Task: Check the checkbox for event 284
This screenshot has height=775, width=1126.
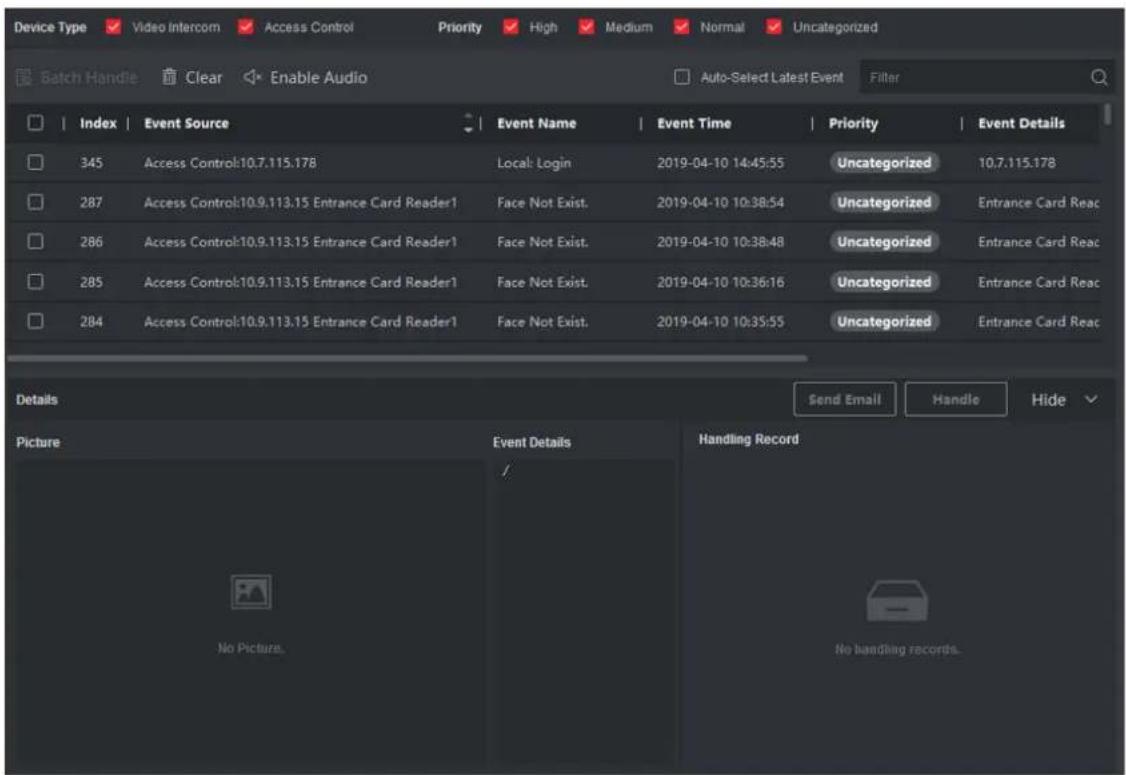Action: [x=35, y=321]
